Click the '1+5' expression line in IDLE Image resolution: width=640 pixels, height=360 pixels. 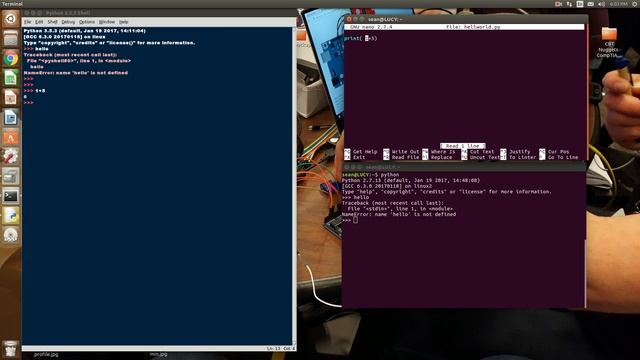click(34, 91)
